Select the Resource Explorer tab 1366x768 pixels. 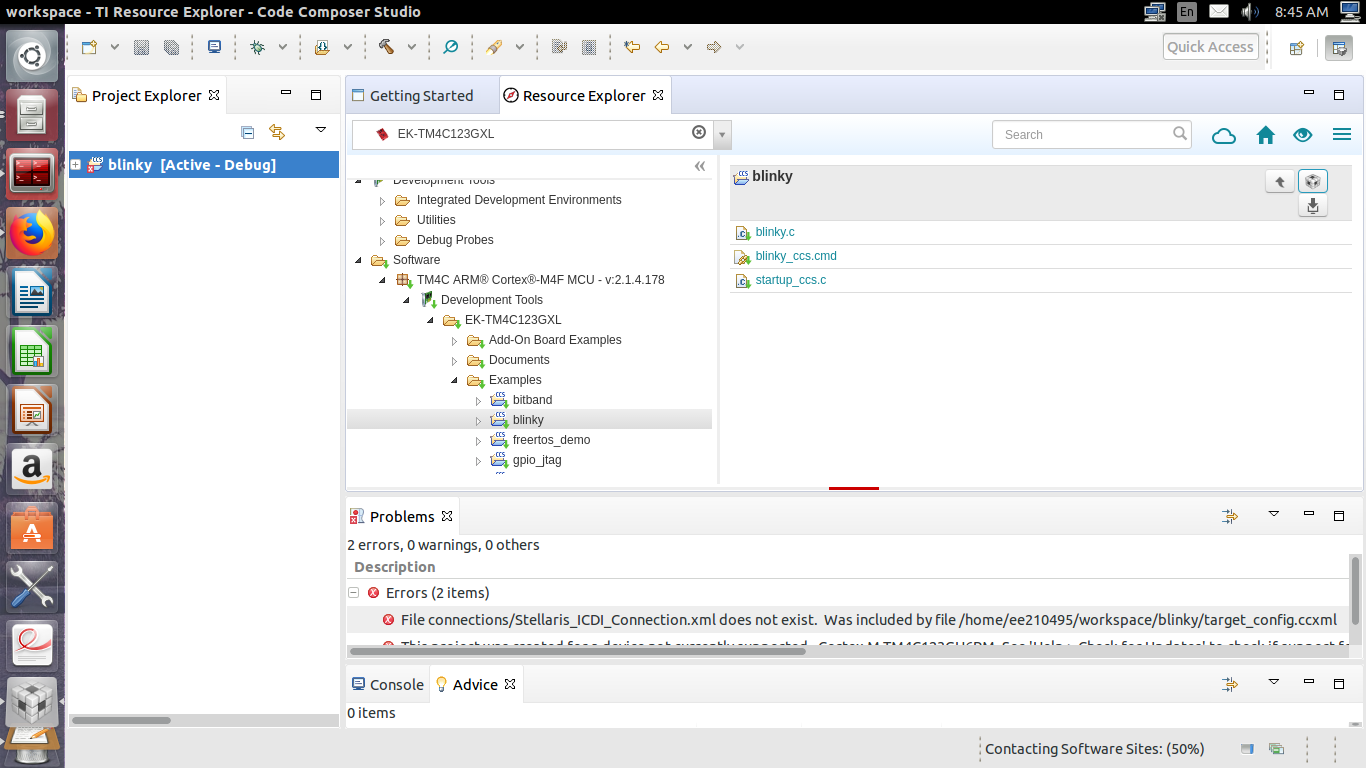click(584, 96)
